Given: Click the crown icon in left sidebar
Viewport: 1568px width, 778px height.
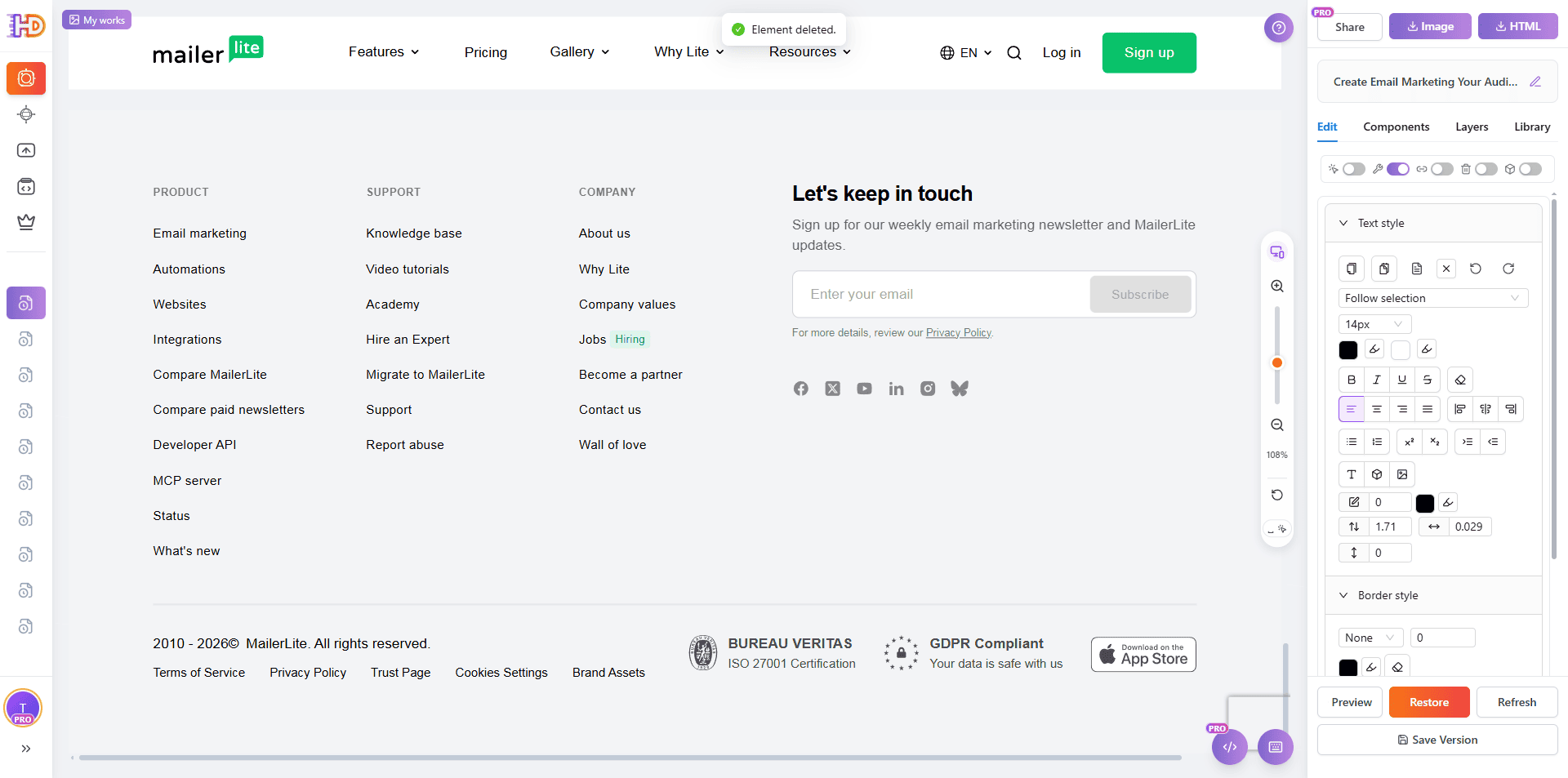Looking at the screenshot, I should [26, 222].
